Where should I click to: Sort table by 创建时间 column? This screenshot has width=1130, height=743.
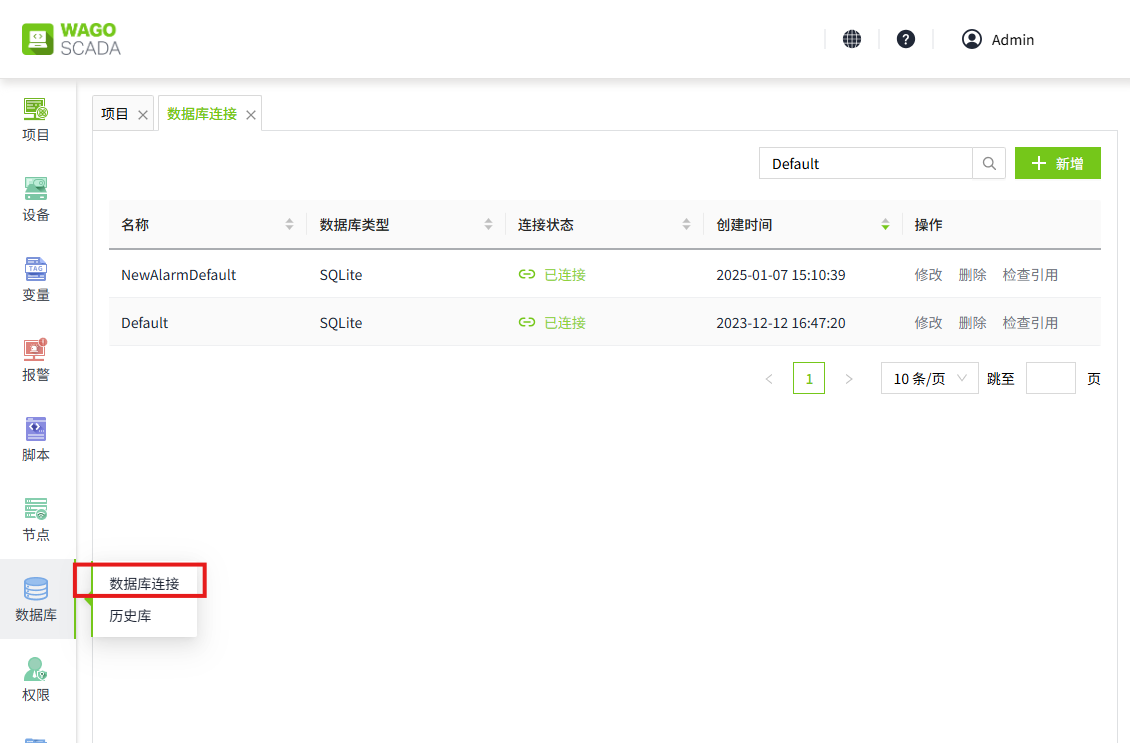tap(884, 225)
